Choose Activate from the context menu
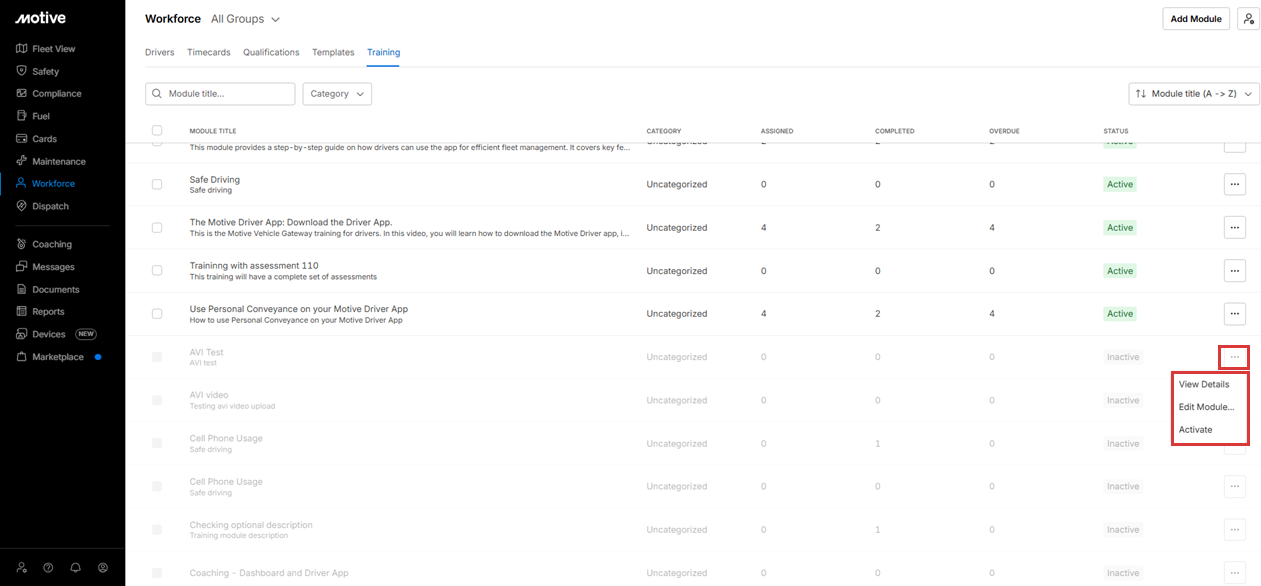This screenshot has width=1261, height=586. (x=1195, y=430)
